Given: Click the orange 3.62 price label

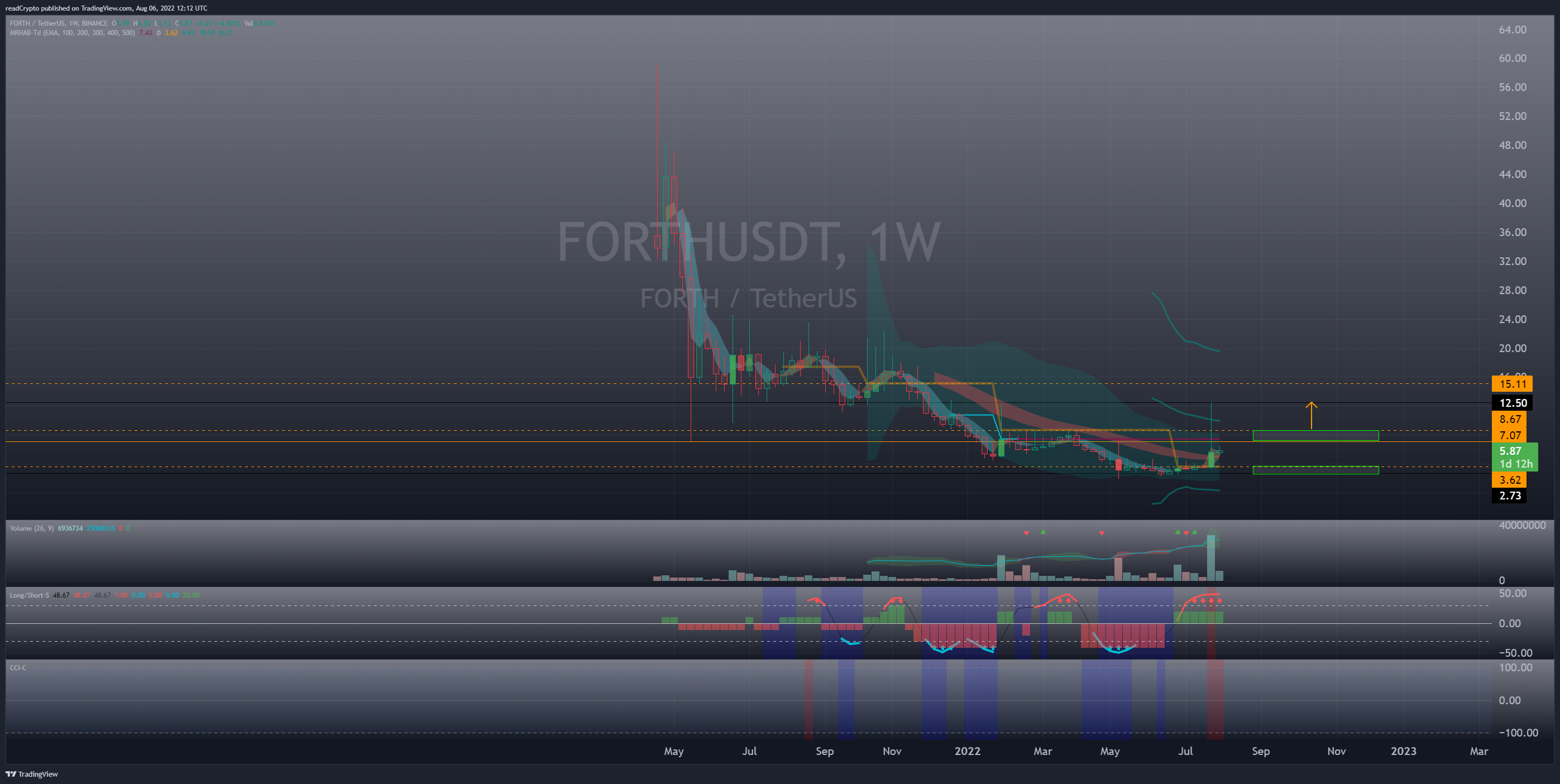Looking at the screenshot, I should (x=1510, y=479).
